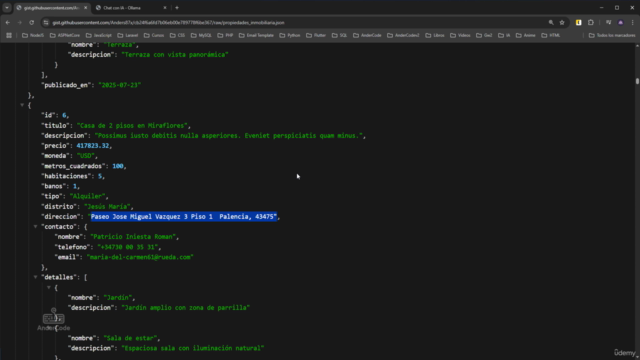Open the SQL bookmark folder
The width and height of the screenshot is (640, 360).
(x=340, y=36)
